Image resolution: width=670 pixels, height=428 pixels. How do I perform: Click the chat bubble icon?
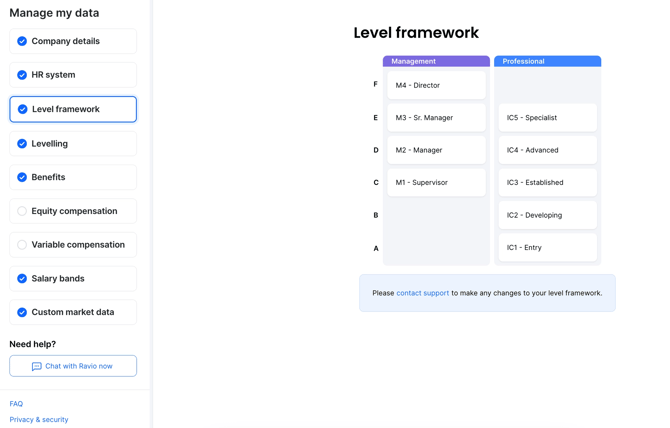click(x=37, y=366)
